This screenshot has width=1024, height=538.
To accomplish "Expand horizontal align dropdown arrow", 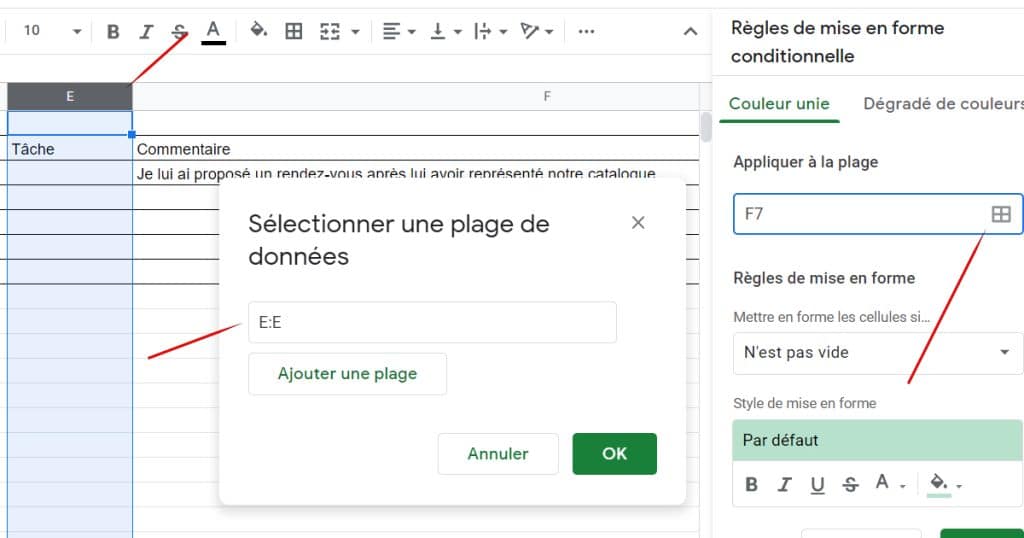I will click(411, 31).
